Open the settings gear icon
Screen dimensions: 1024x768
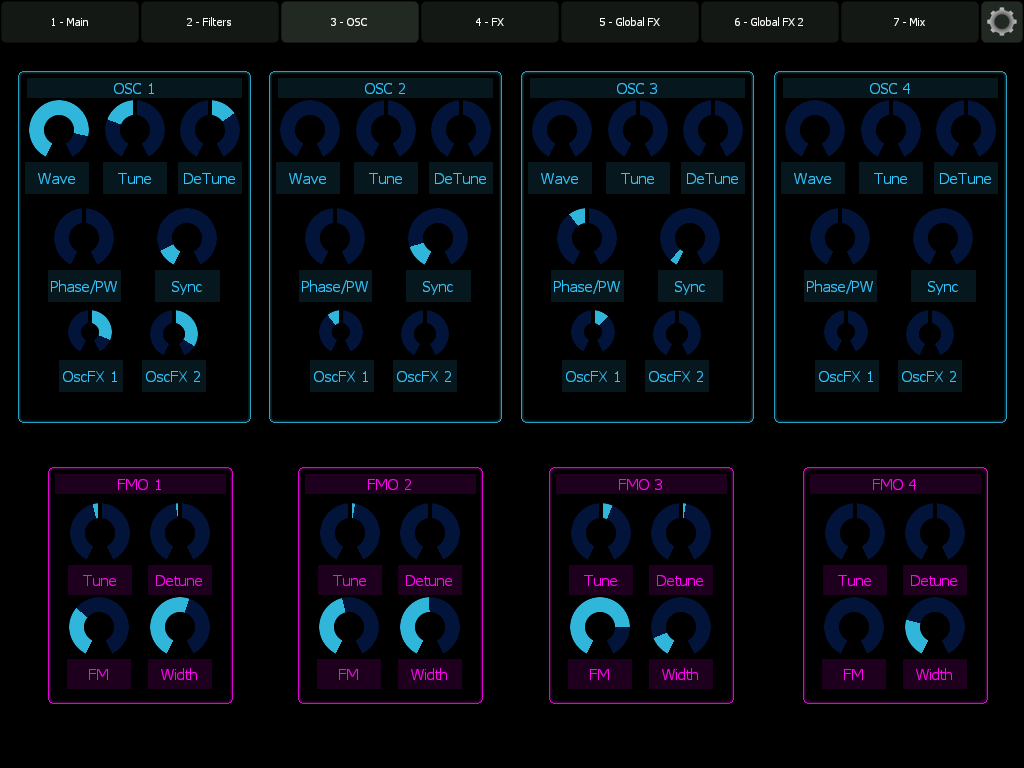click(x=1002, y=22)
